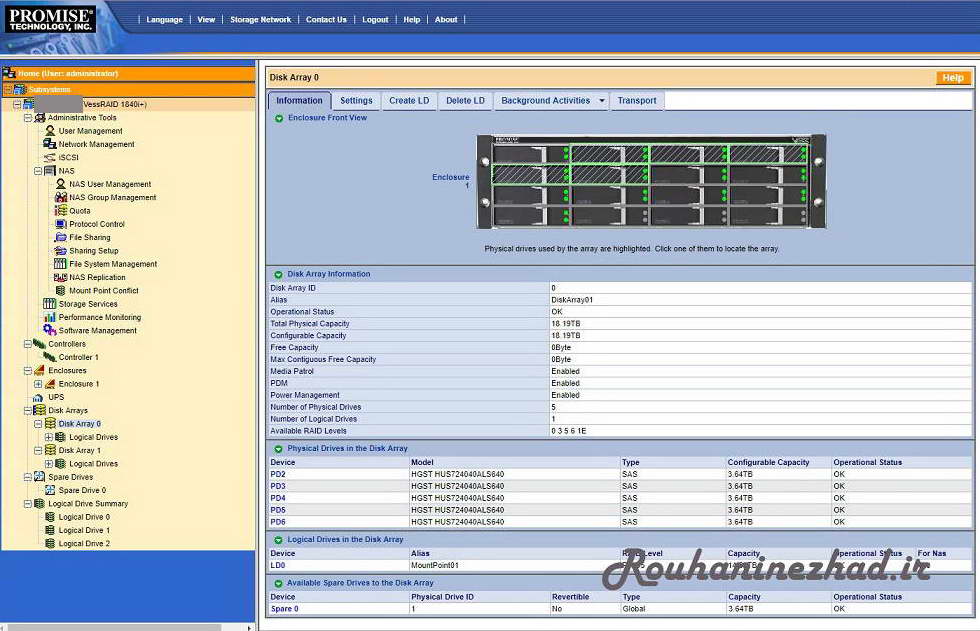Open the PD2 drive link
Image resolution: width=980 pixels, height=631 pixels.
click(278, 474)
